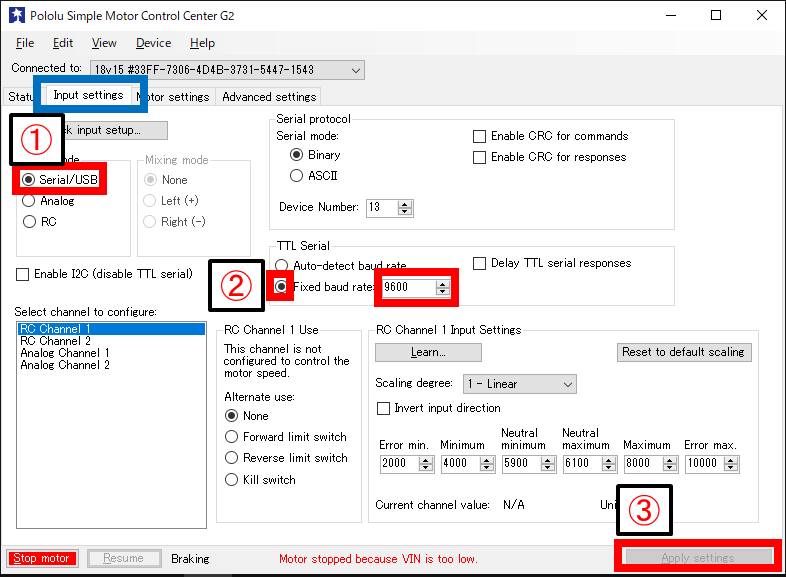This screenshot has height=577, width=786.
Task: Select ASCII serial mode
Action: (x=314, y=175)
